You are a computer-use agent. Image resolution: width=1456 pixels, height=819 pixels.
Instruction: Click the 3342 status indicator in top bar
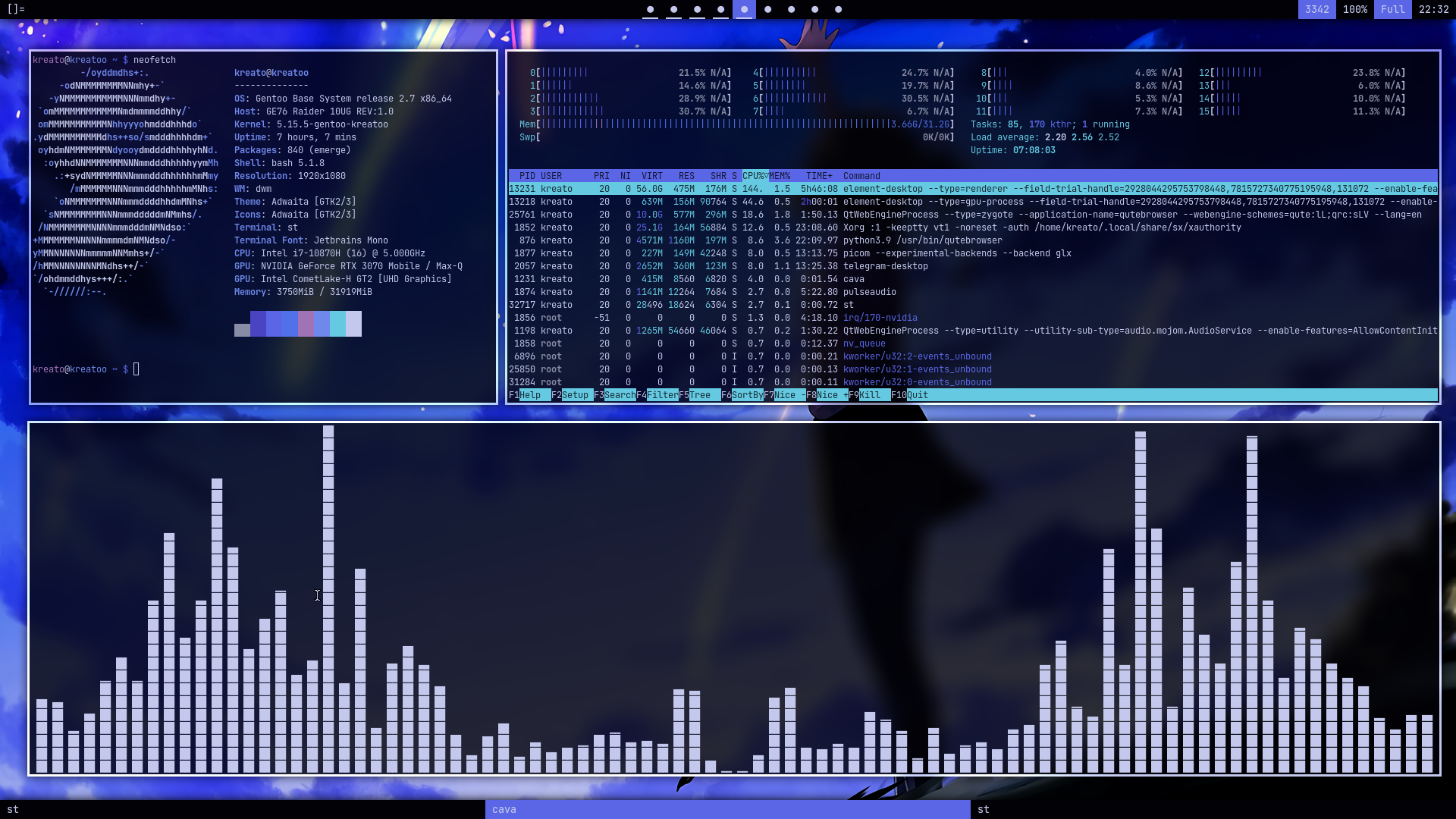click(1316, 9)
